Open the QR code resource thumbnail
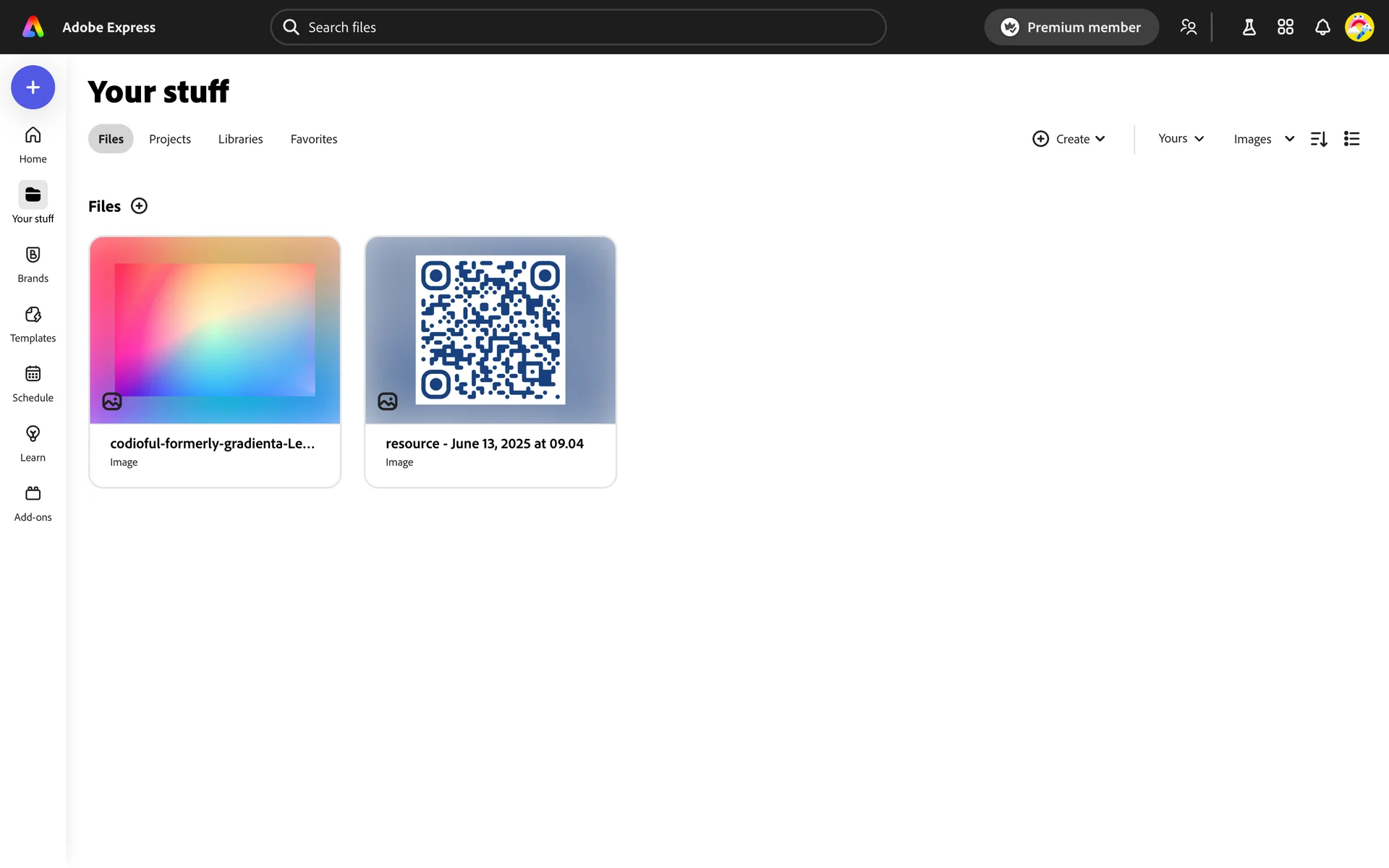 [490, 330]
